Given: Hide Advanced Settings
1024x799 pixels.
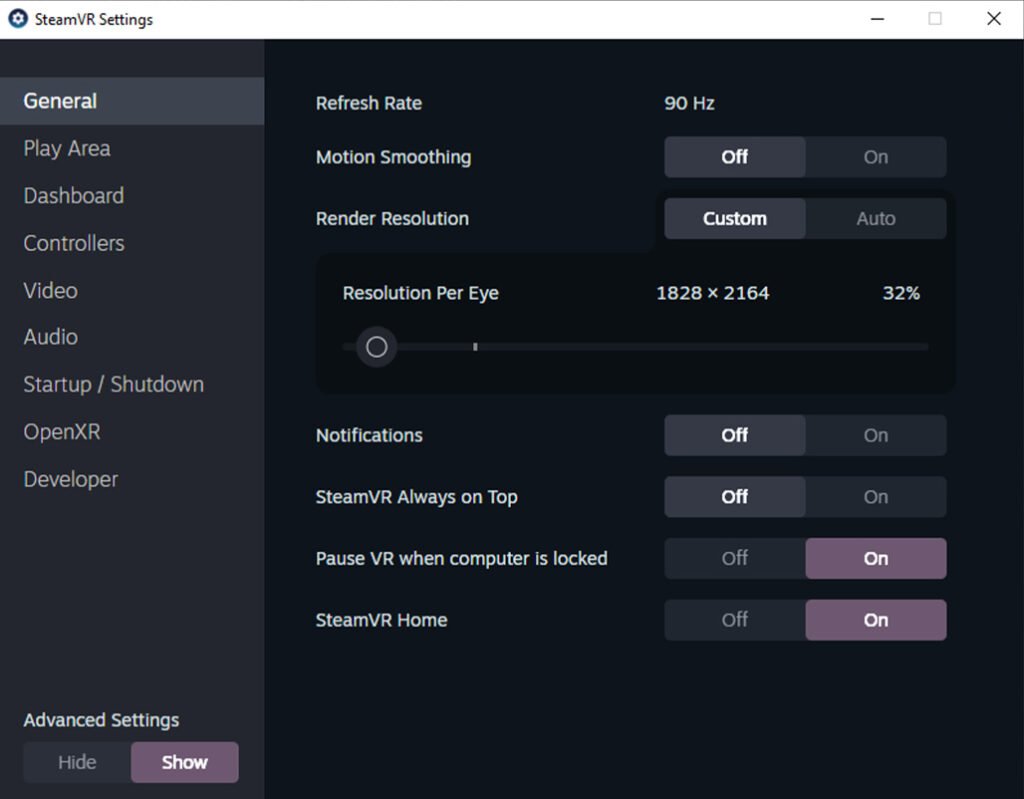Looking at the screenshot, I should click(x=77, y=762).
